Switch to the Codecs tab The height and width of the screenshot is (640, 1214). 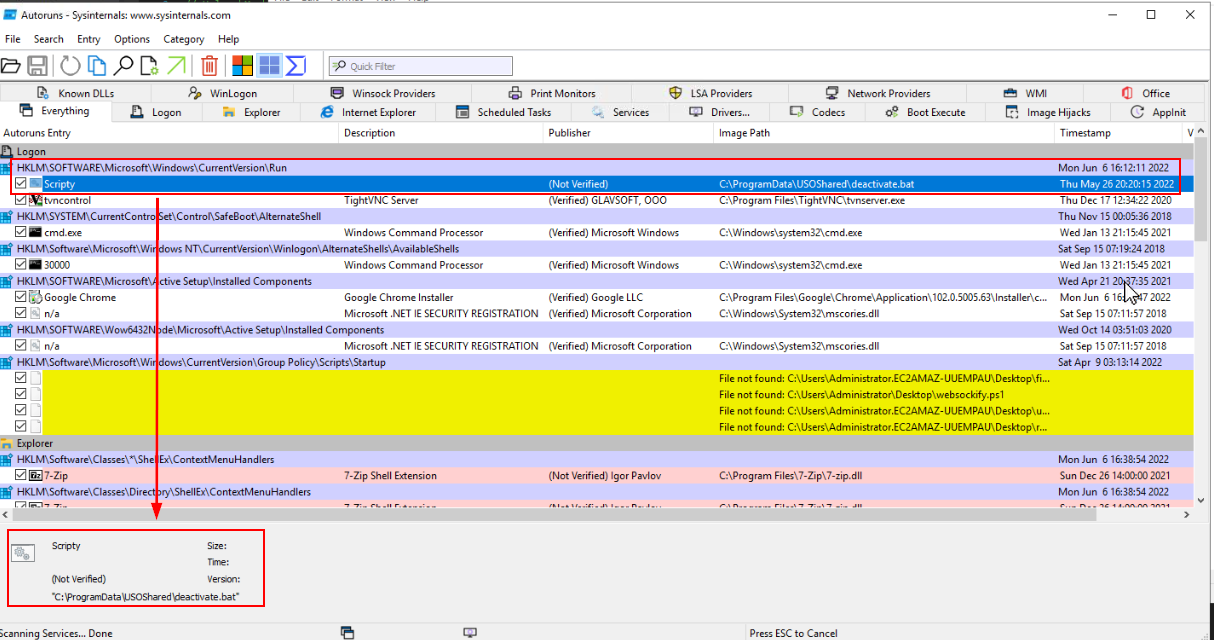point(818,112)
